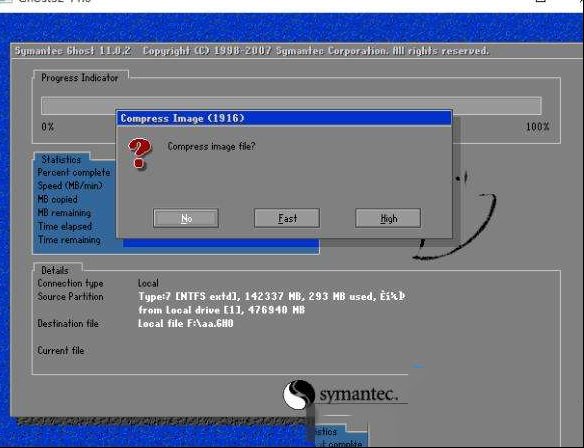Click the progress indicator bar
This screenshot has width=584, height=448.
(291, 106)
